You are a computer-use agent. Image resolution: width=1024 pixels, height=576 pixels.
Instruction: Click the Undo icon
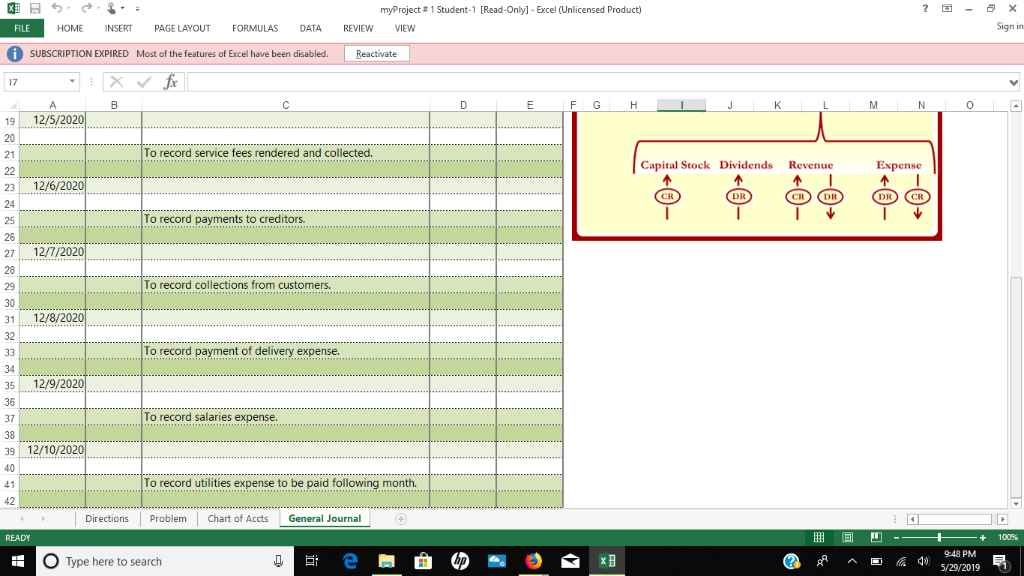tap(57, 9)
